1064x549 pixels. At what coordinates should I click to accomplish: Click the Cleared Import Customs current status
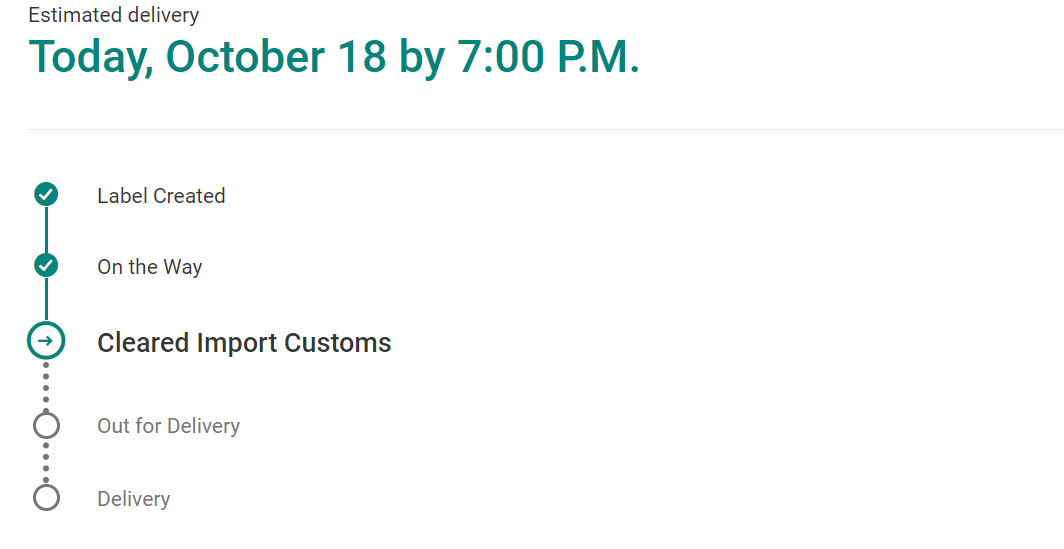tap(244, 343)
